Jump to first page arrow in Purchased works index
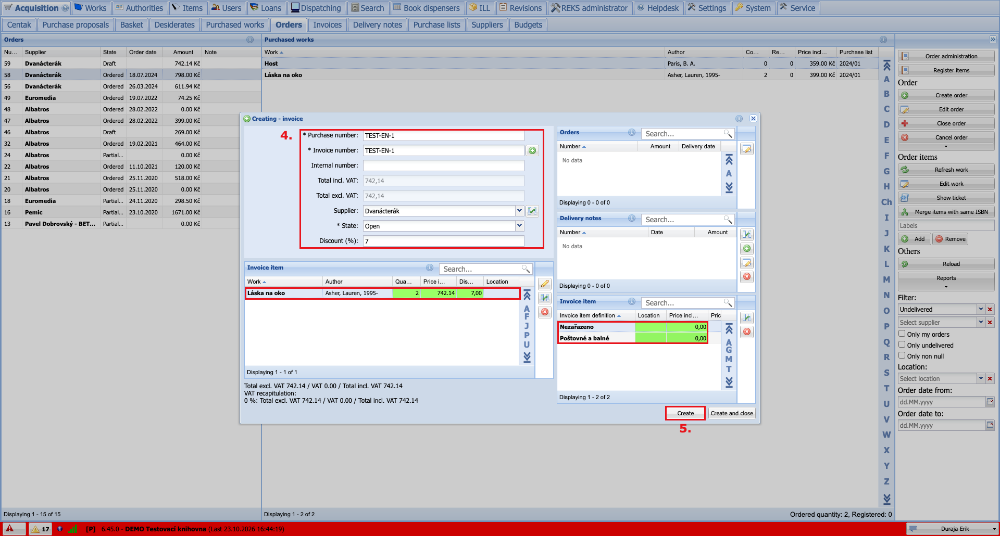 click(x=886, y=66)
